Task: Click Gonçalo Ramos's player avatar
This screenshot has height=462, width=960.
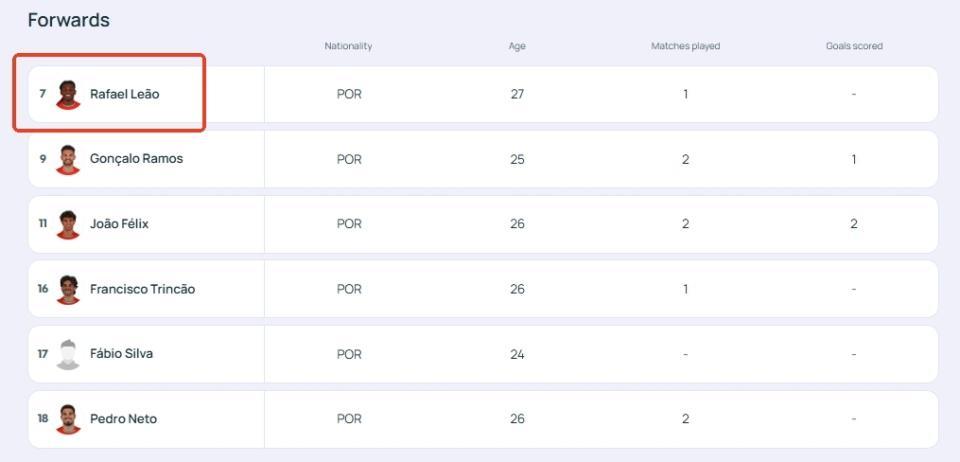Action: tap(68, 160)
